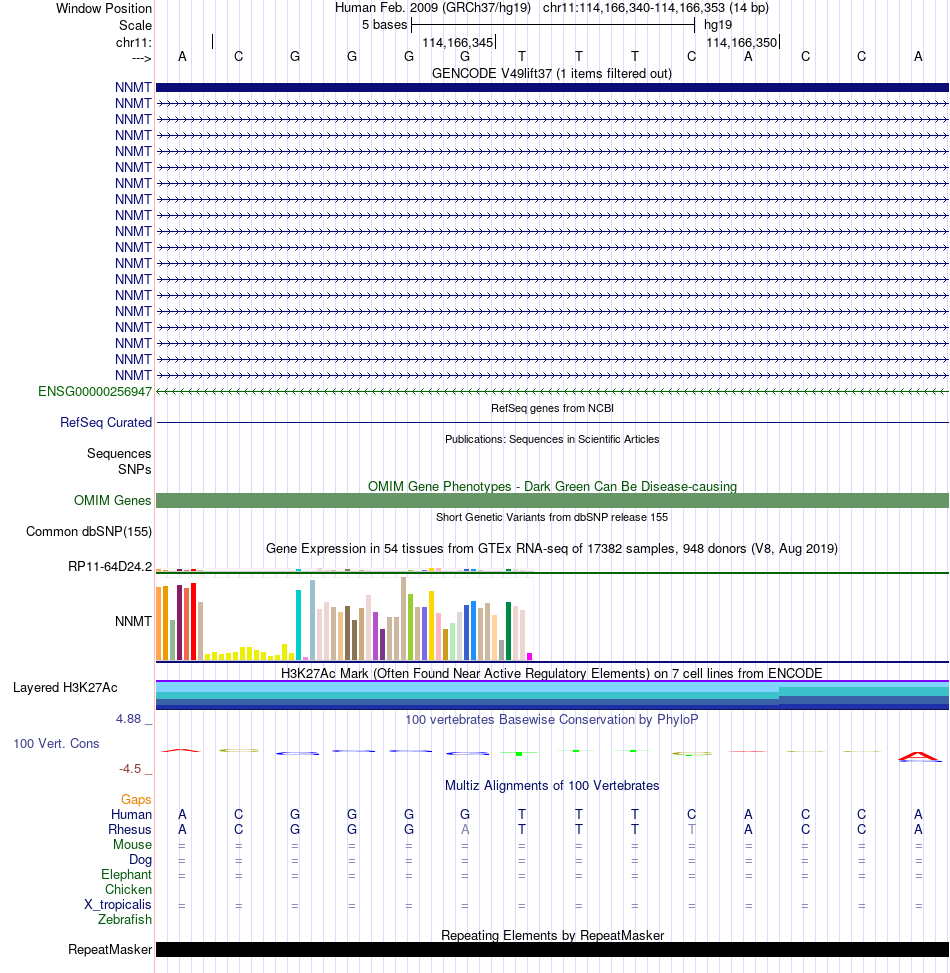Image resolution: width=950 pixels, height=973 pixels.
Task: Click the Zebrafish alignment row label
Action: pos(125,919)
